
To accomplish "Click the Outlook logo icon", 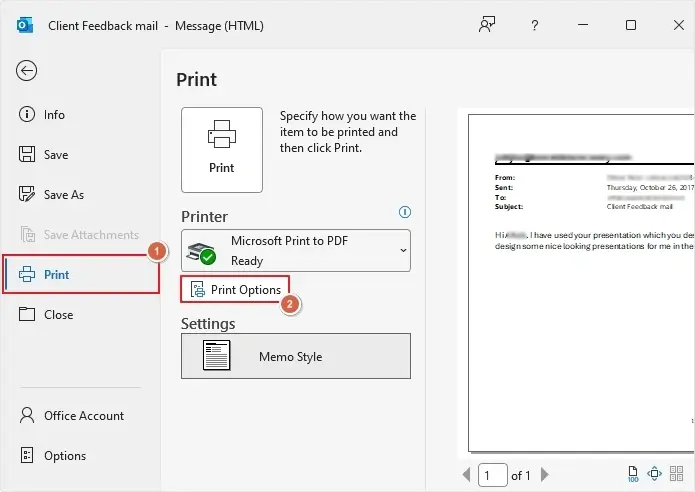I will [x=25, y=25].
